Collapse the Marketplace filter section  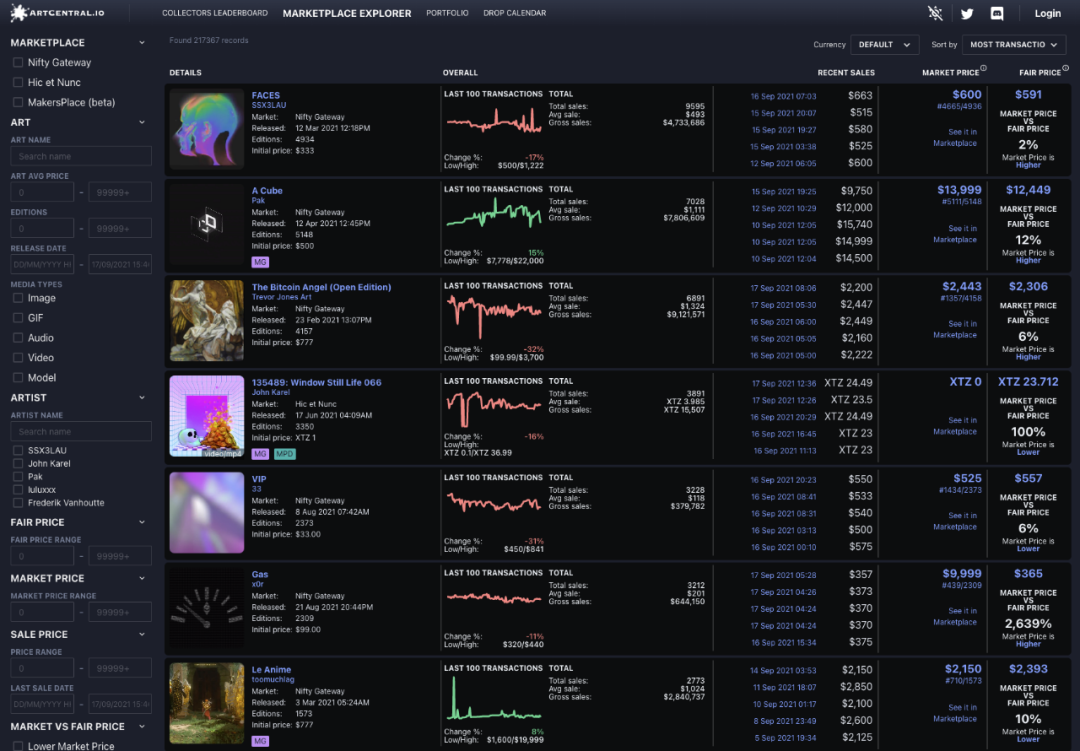tap(142, 43)
